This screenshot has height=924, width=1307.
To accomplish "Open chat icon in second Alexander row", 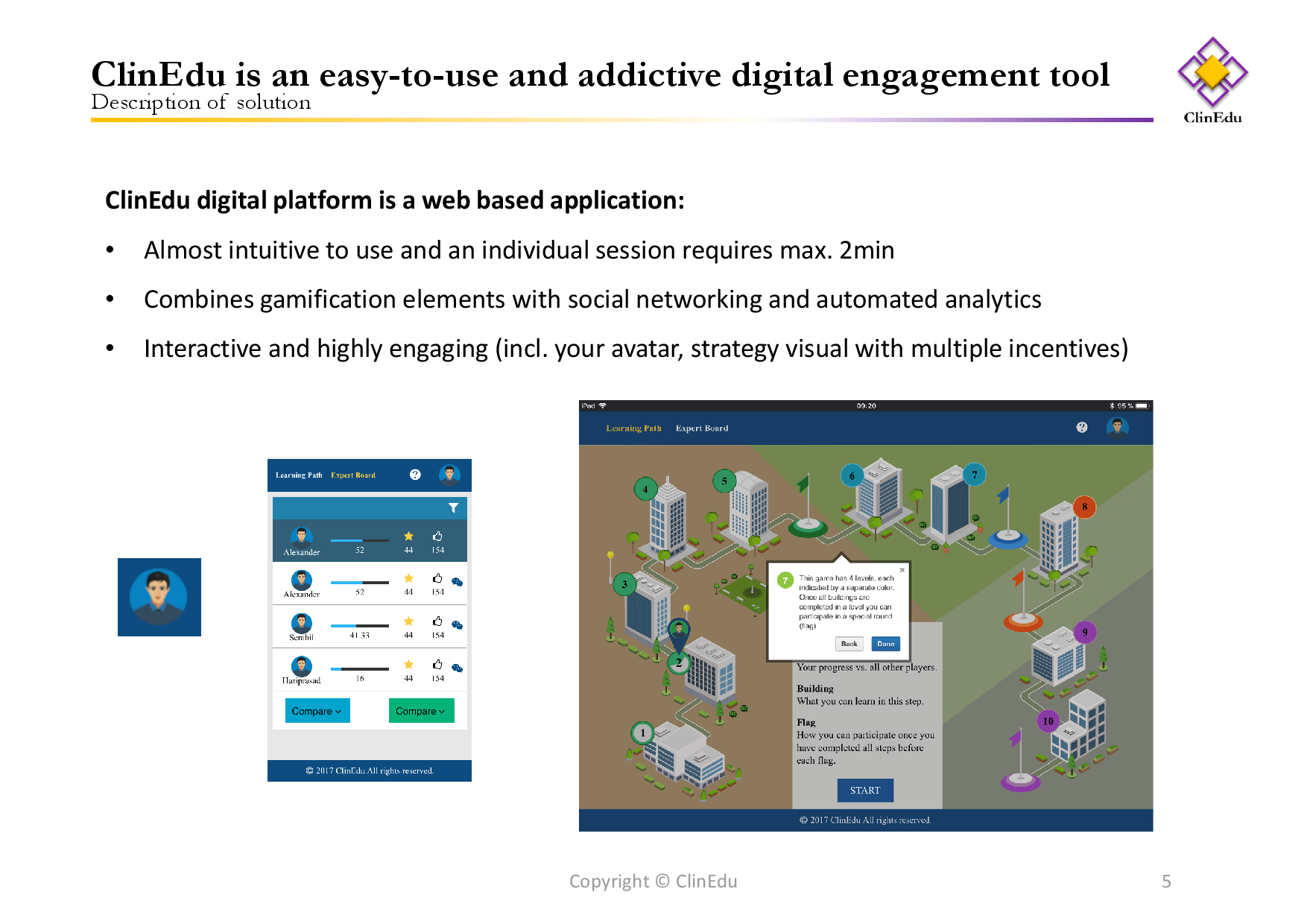I will pos(458,582).
